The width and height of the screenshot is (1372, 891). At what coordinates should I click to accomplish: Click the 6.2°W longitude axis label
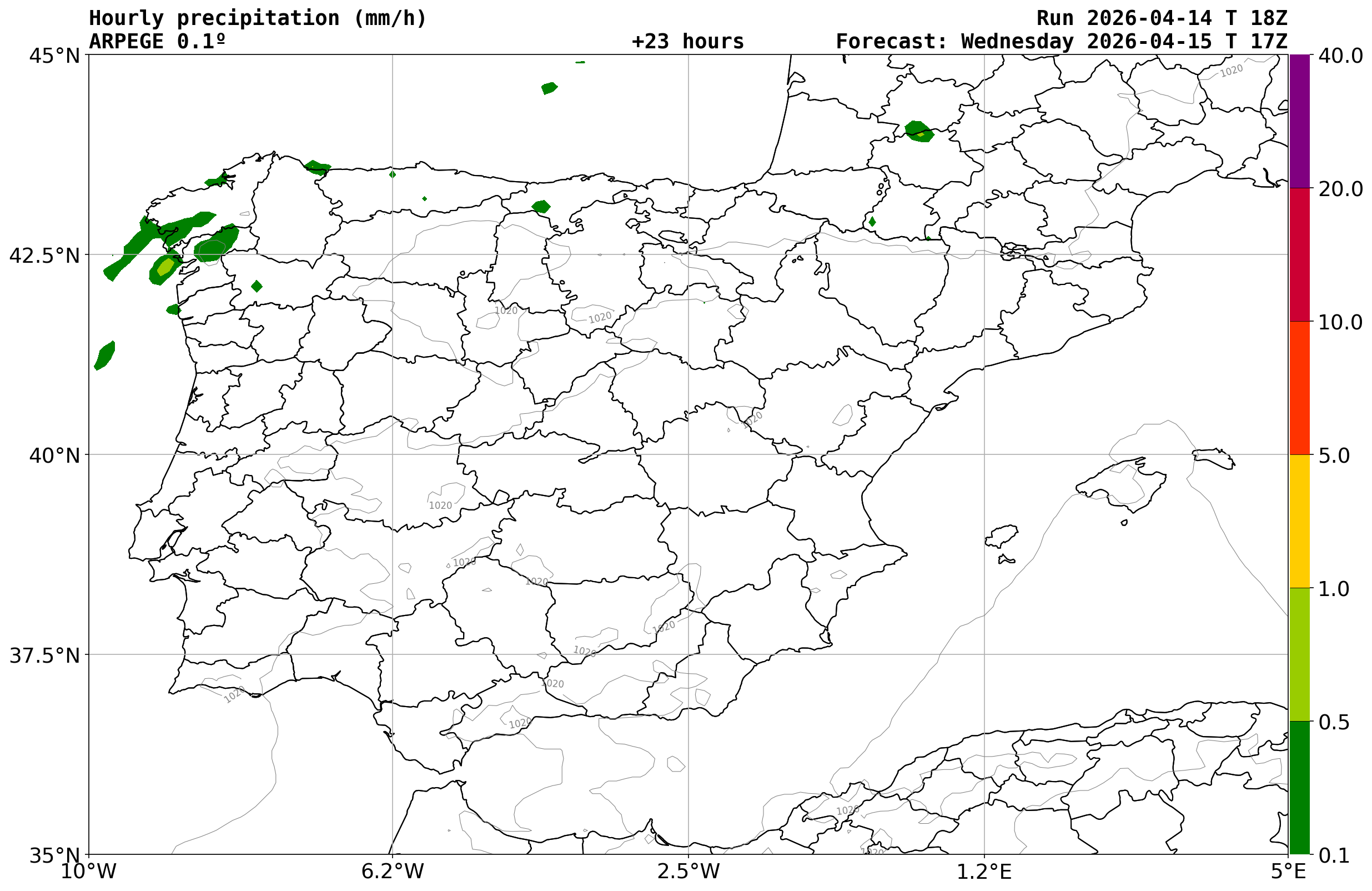coord(392,871)
